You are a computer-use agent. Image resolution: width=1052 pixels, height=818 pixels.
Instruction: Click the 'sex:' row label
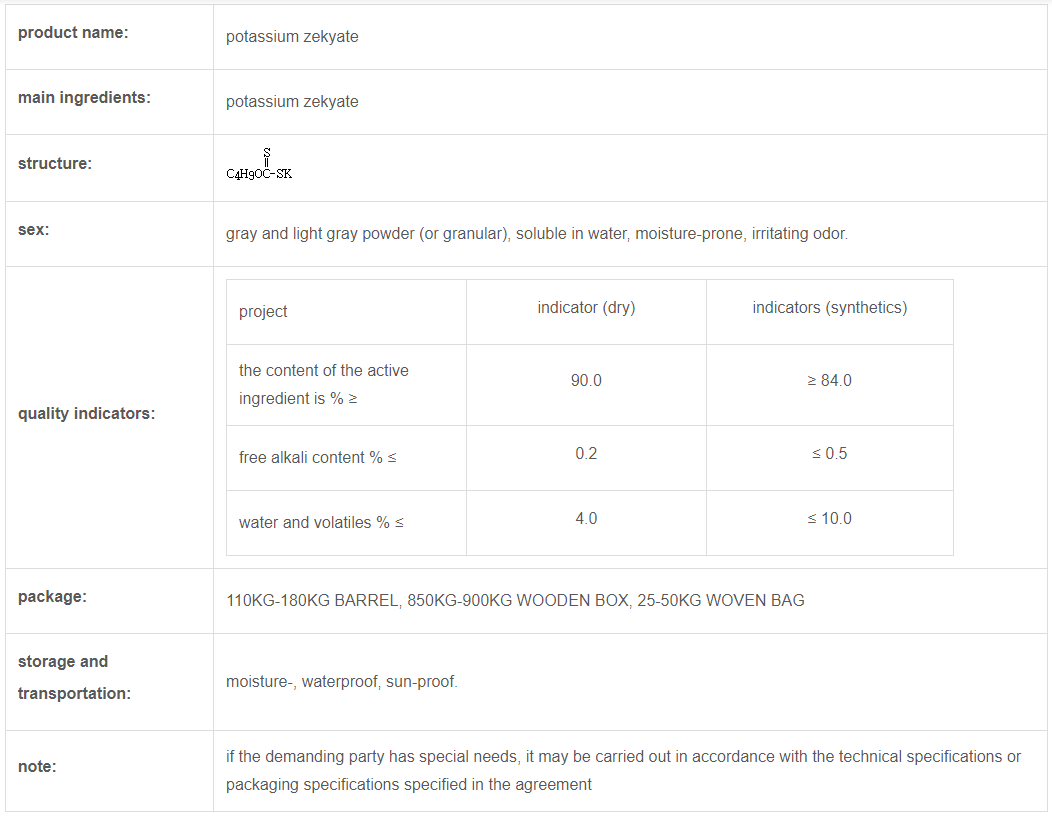(34, 230)
